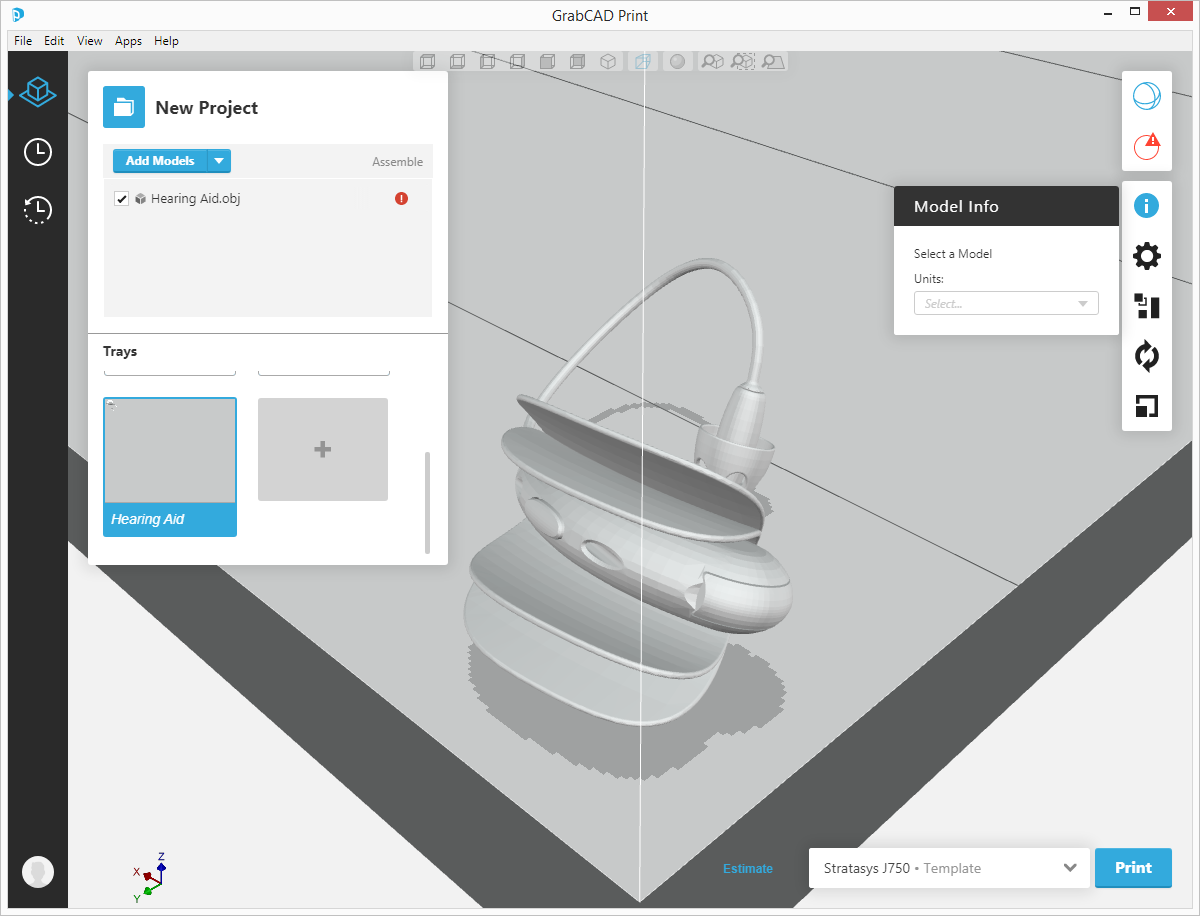Click the user account avatar
Viewport: 1200px width, 916px height.
38,871
